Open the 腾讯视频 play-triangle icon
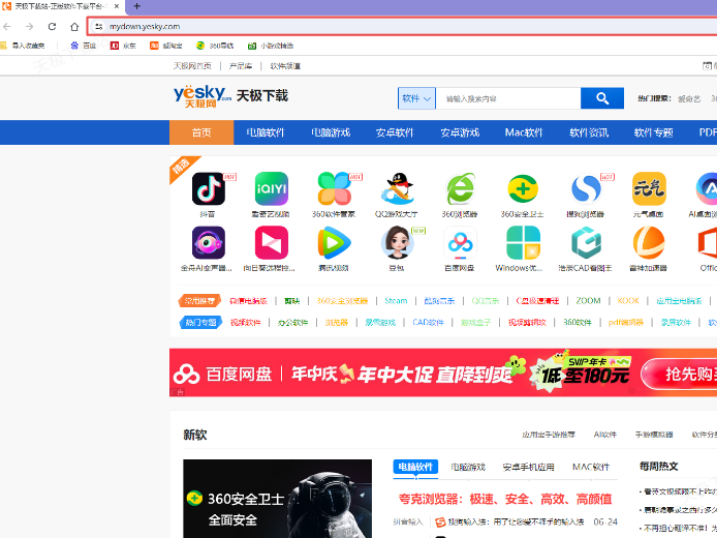The height and width of the screenshot is (538, 717). (x=334, y=243)
